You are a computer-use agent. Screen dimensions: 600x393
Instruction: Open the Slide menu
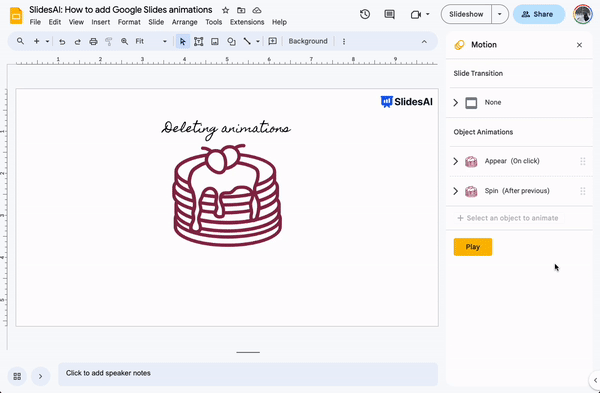156,22
